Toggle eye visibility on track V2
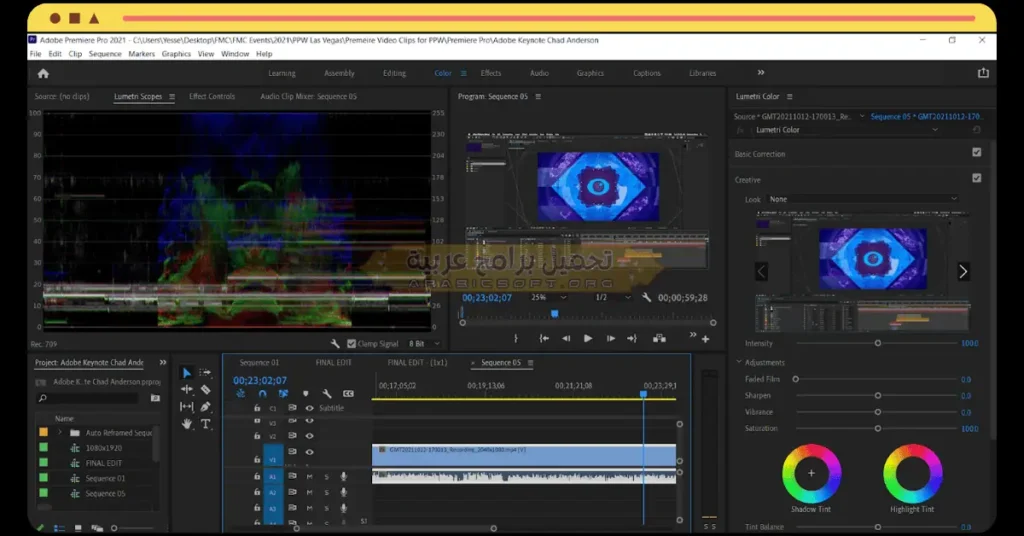 click(310, 435)
